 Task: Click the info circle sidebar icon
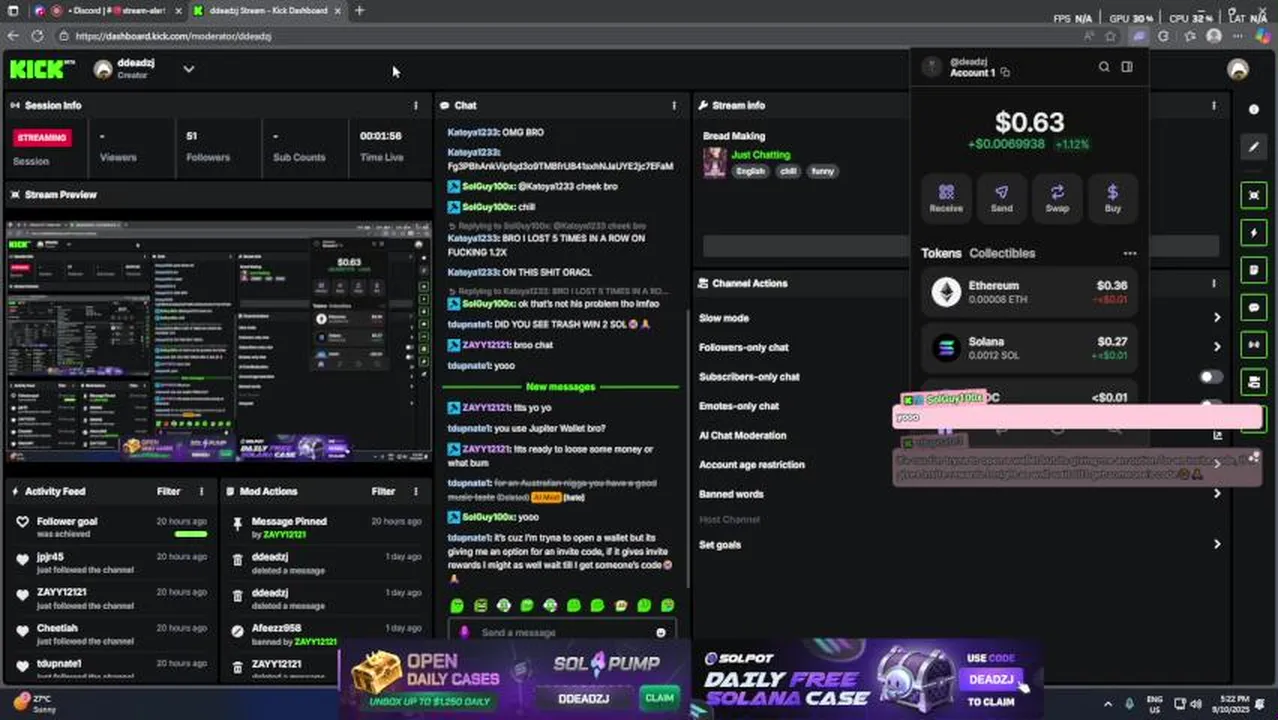(1254, 109)
